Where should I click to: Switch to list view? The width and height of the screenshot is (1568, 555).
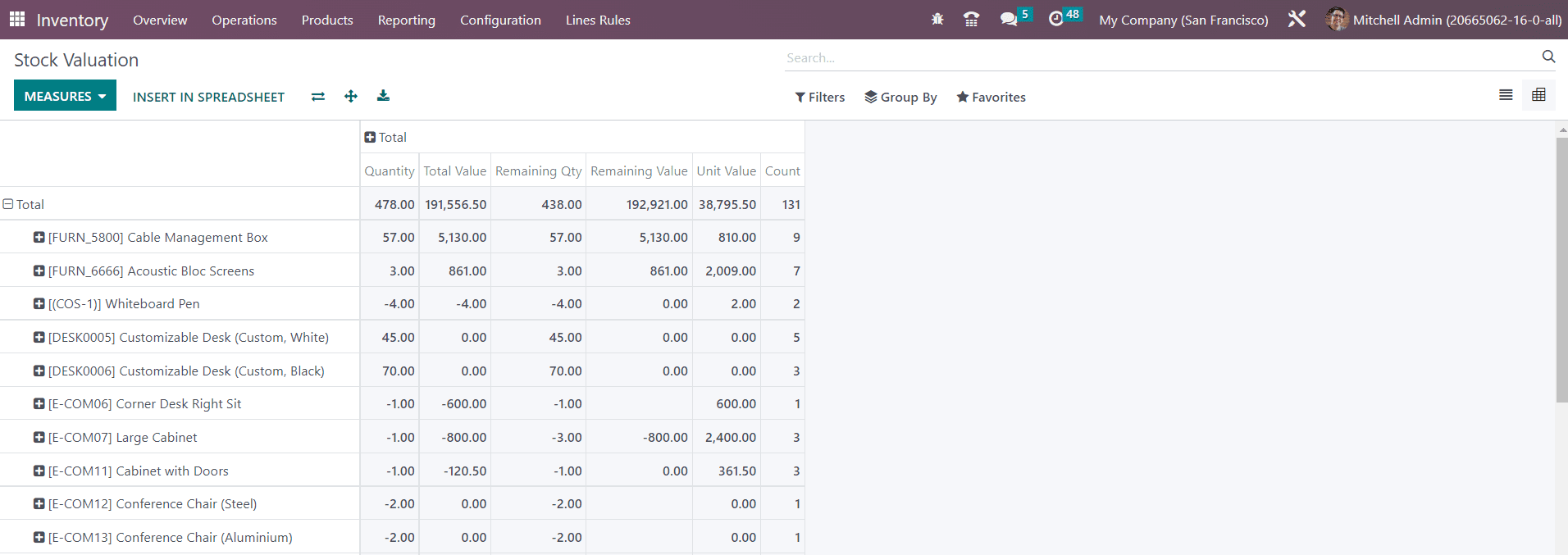tap(1506, 95)
